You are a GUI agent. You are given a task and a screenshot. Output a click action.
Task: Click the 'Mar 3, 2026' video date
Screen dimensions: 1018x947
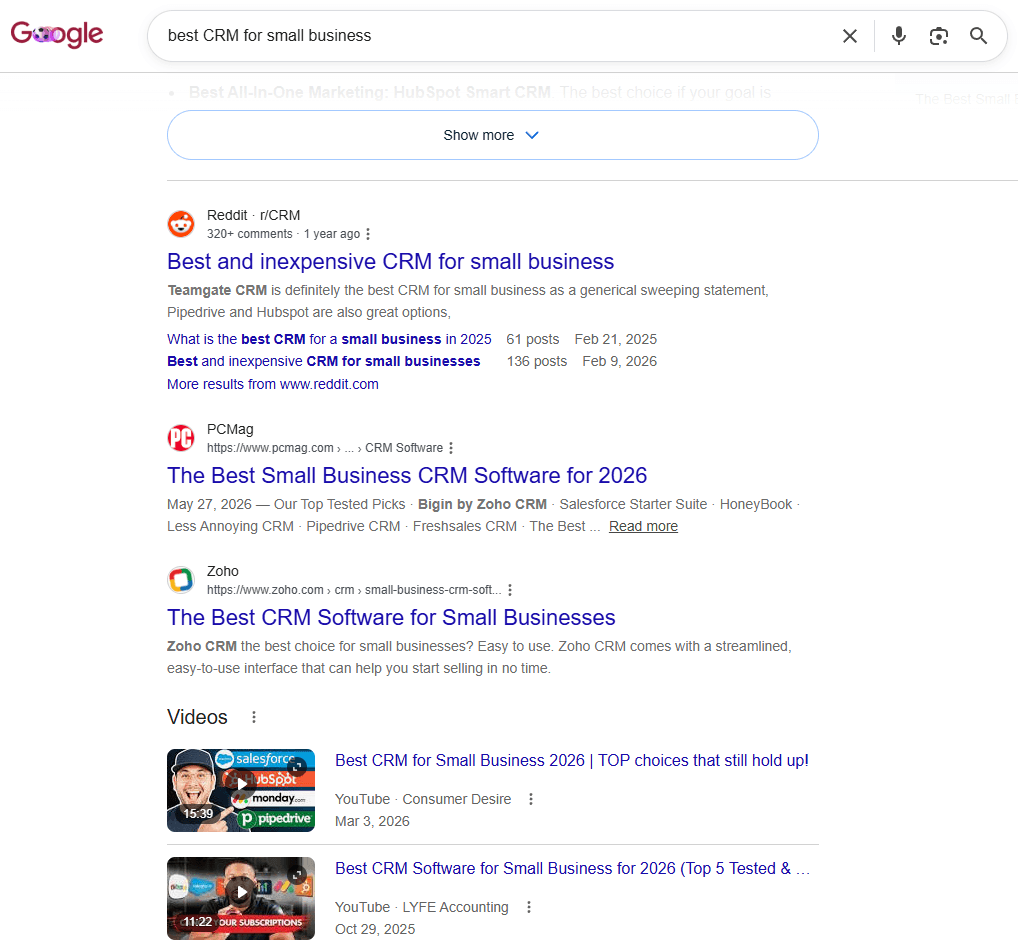coord(372,821)
